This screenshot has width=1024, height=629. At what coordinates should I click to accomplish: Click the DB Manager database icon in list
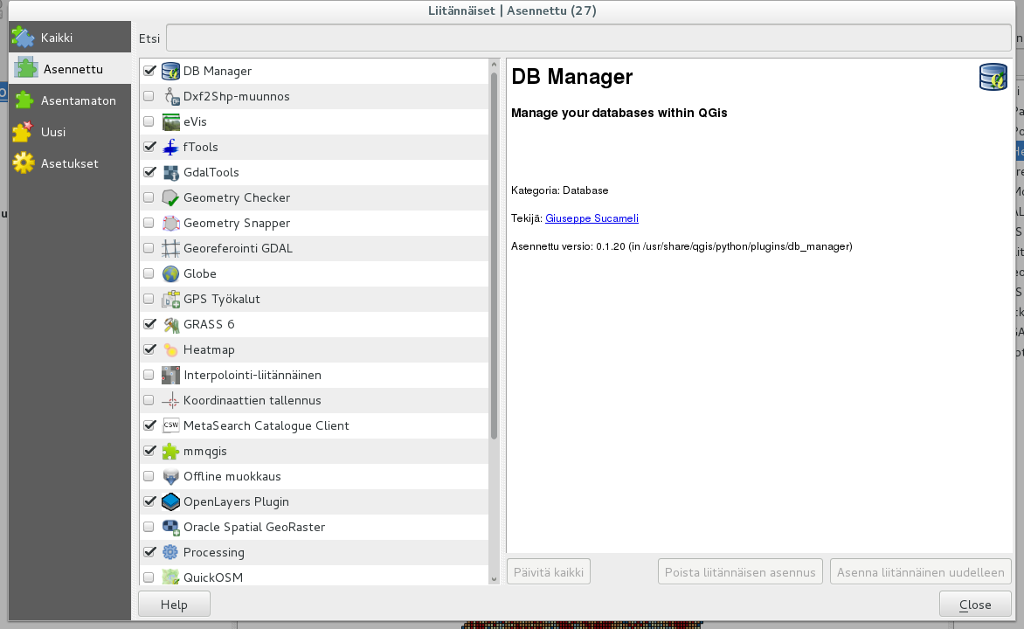[170, 71]
